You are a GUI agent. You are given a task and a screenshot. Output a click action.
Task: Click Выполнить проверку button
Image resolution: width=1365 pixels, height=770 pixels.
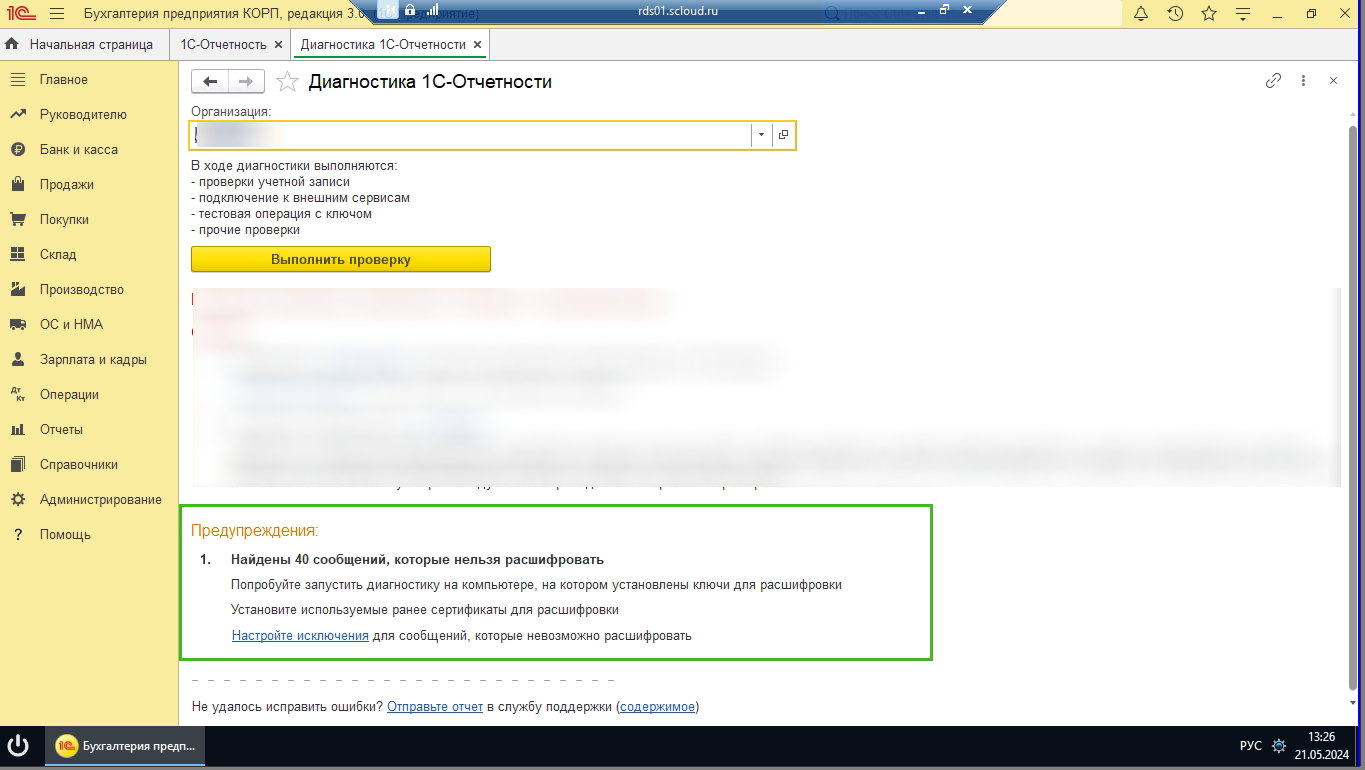341,259
